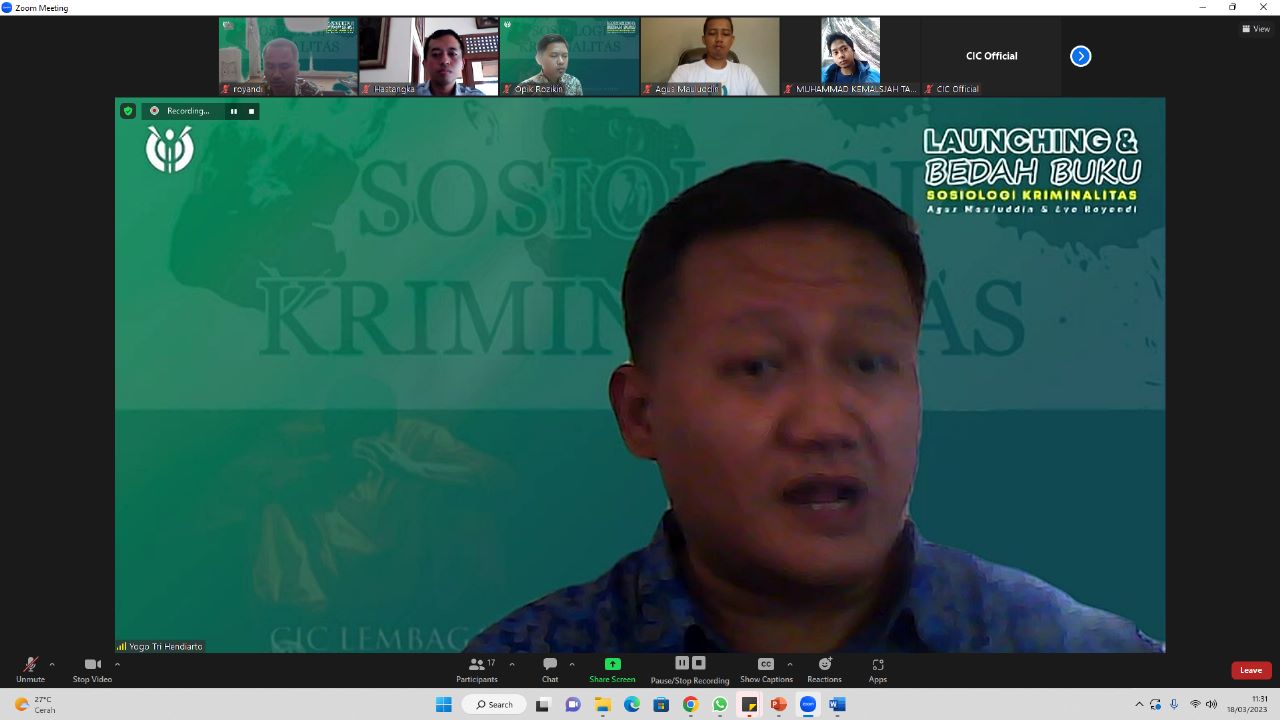The image size is (1280, 720).
Task: Open the Windows Start menu
Action: tap(444, 704)
